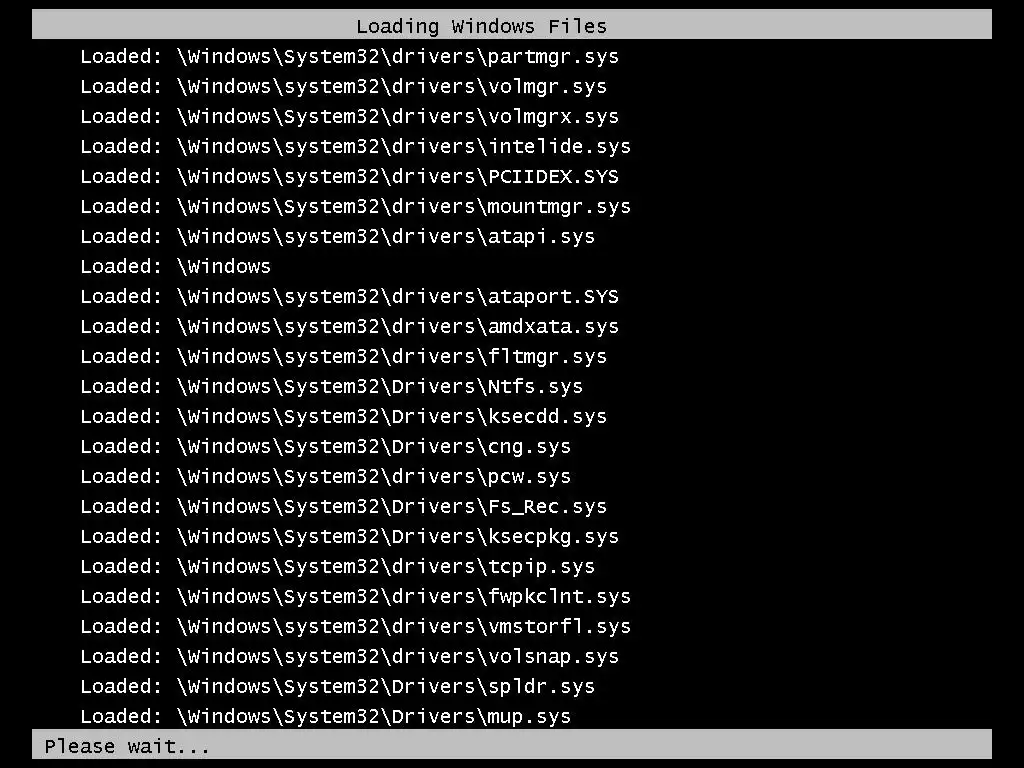Click the volmgrx.sys driver line

[349, 117]
